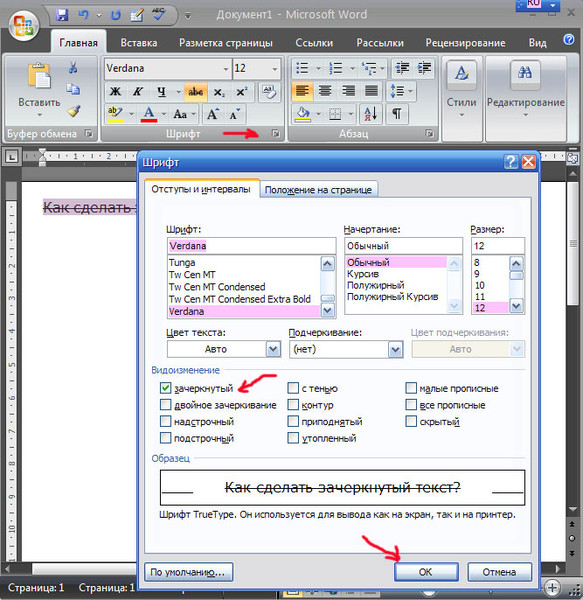
Task: Copy selection in clipboard group
Action: tap(73, 90)
